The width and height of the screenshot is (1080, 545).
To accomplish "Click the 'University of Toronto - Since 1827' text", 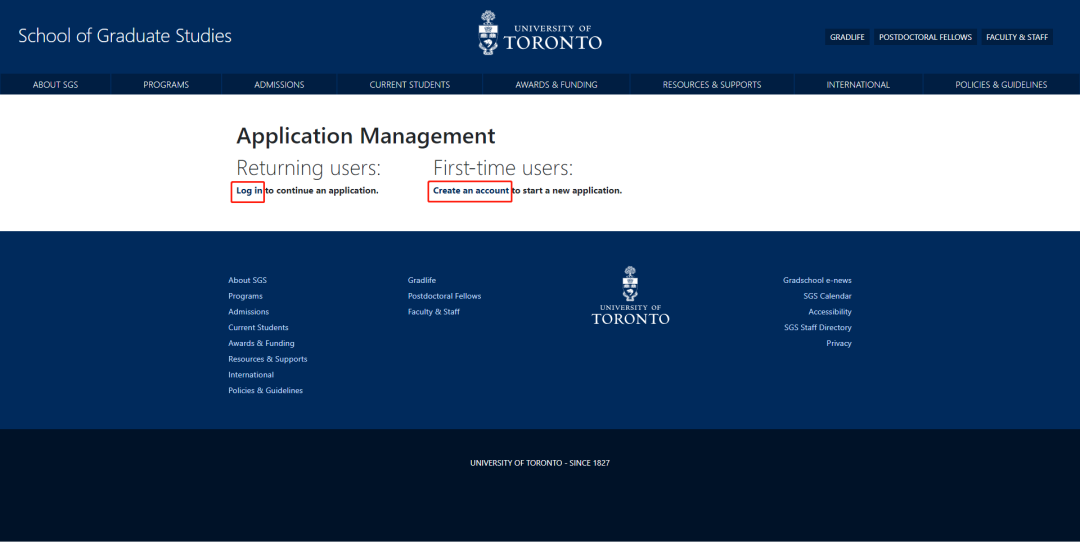I will click(540, 463).
